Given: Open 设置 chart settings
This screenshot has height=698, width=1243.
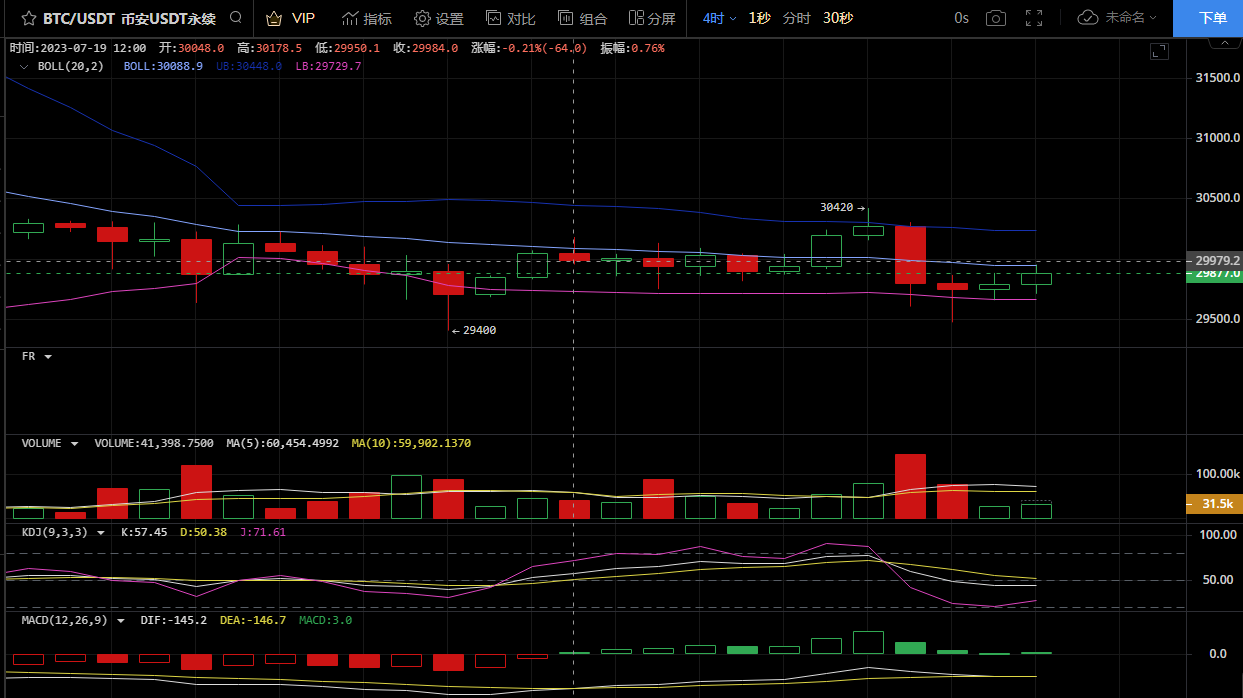Looking at the screenshot, I should pyautogui.click(x=439, y=18).
